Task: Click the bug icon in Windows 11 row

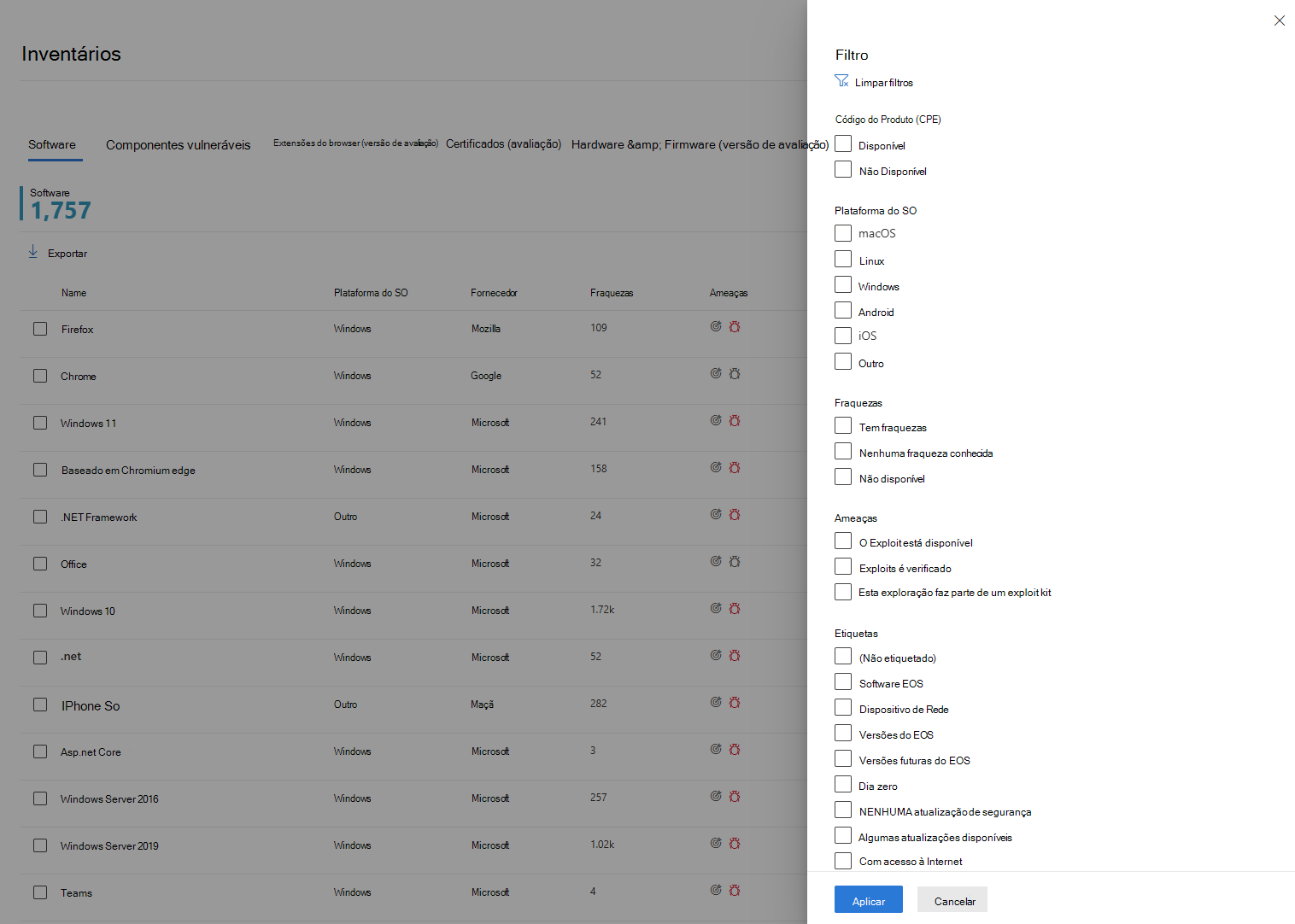Action: pos(735,420)
